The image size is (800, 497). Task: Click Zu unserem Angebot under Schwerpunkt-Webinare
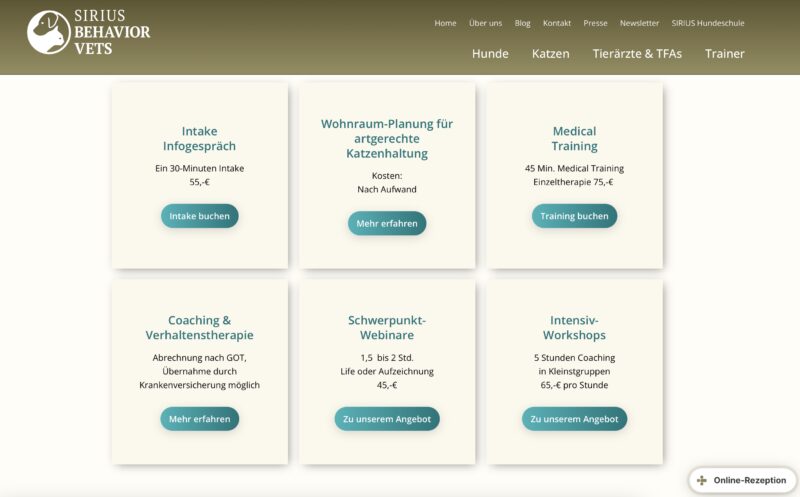coord(387,419)
